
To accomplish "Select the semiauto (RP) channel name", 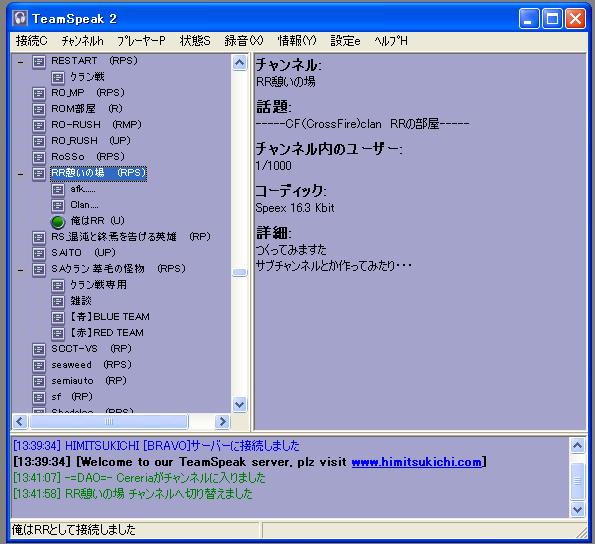I will [x=89, y=380].
